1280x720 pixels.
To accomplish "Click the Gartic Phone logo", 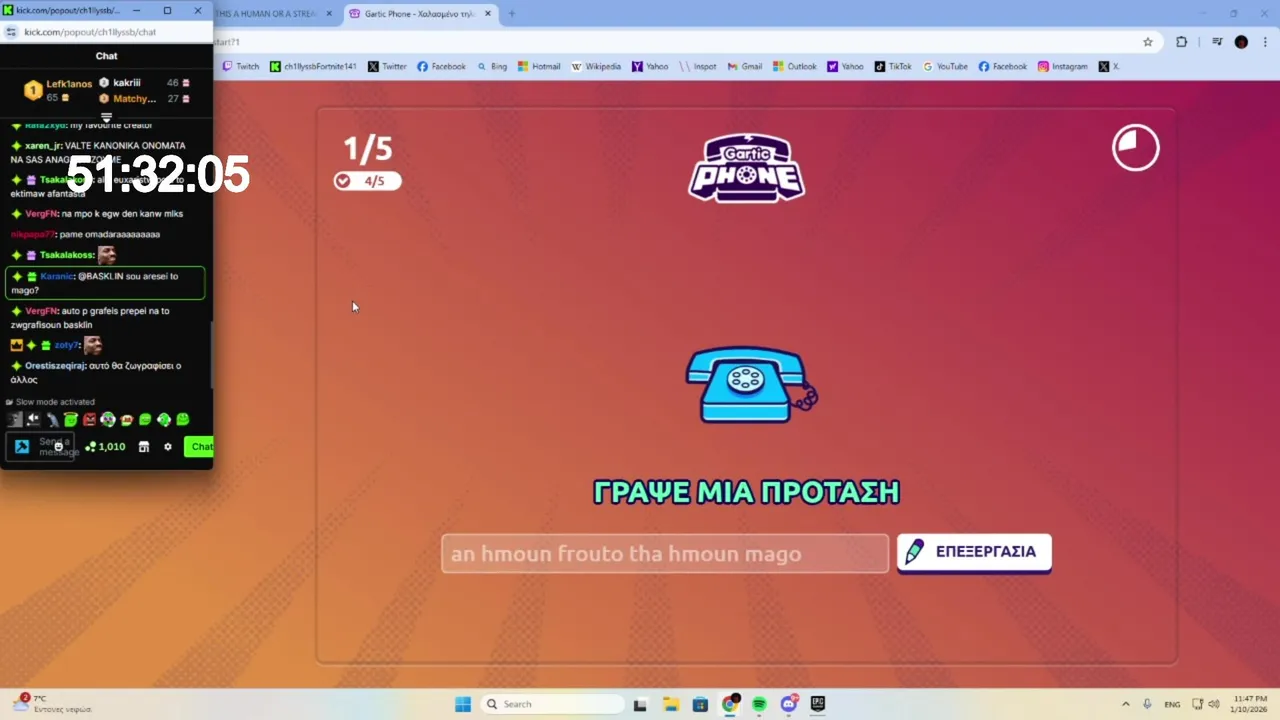I will (x=747, y=168).
